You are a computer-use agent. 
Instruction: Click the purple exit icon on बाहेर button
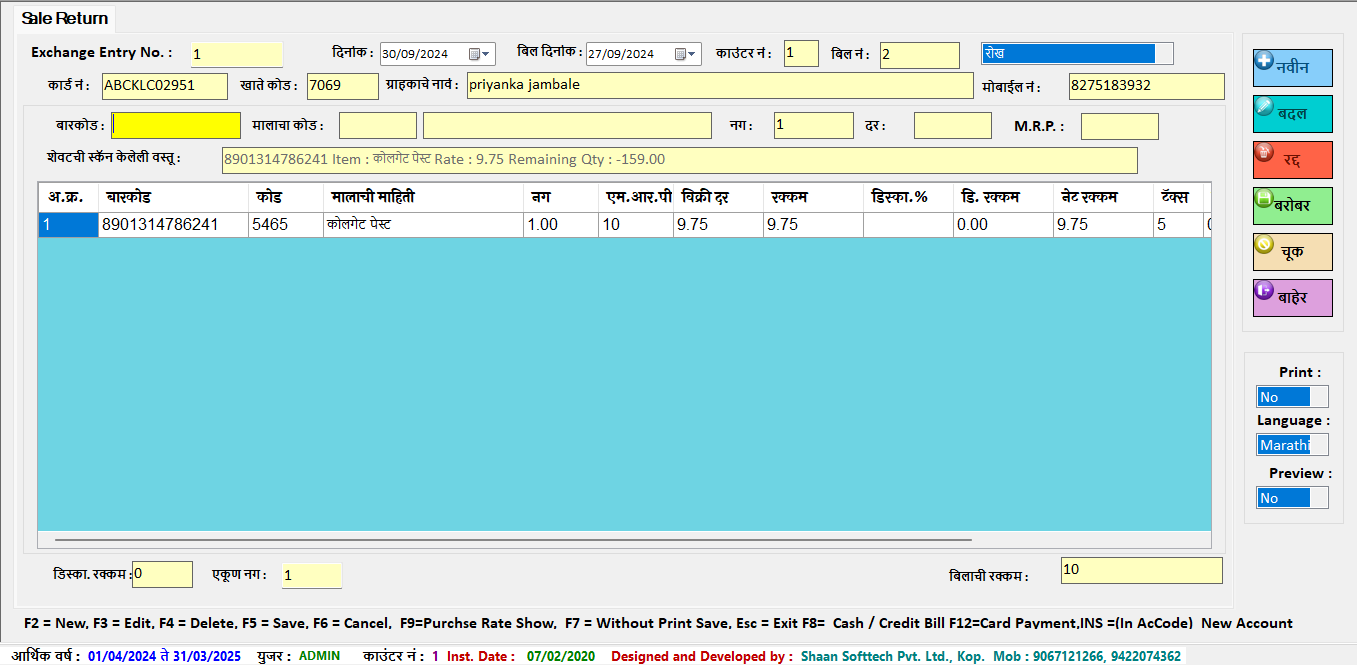(1263, 290)
